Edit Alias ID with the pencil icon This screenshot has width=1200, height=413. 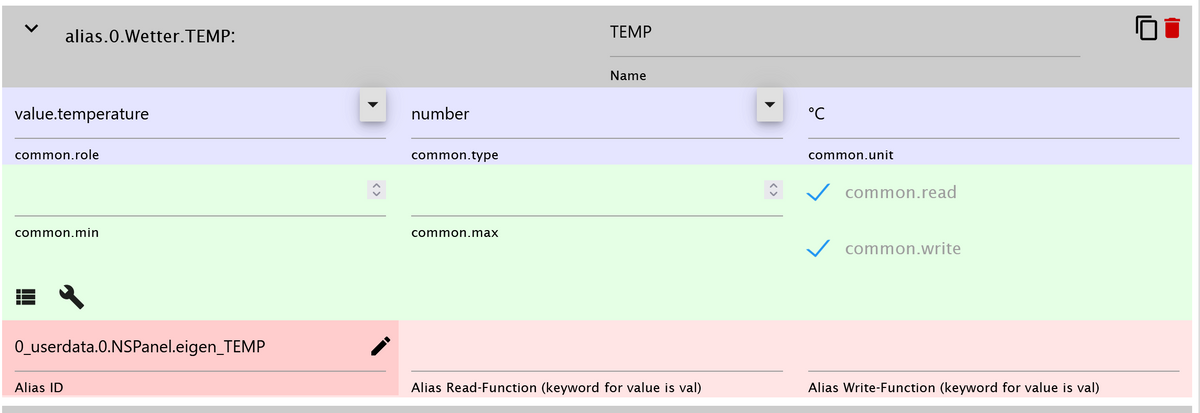[x=380, y=346]
